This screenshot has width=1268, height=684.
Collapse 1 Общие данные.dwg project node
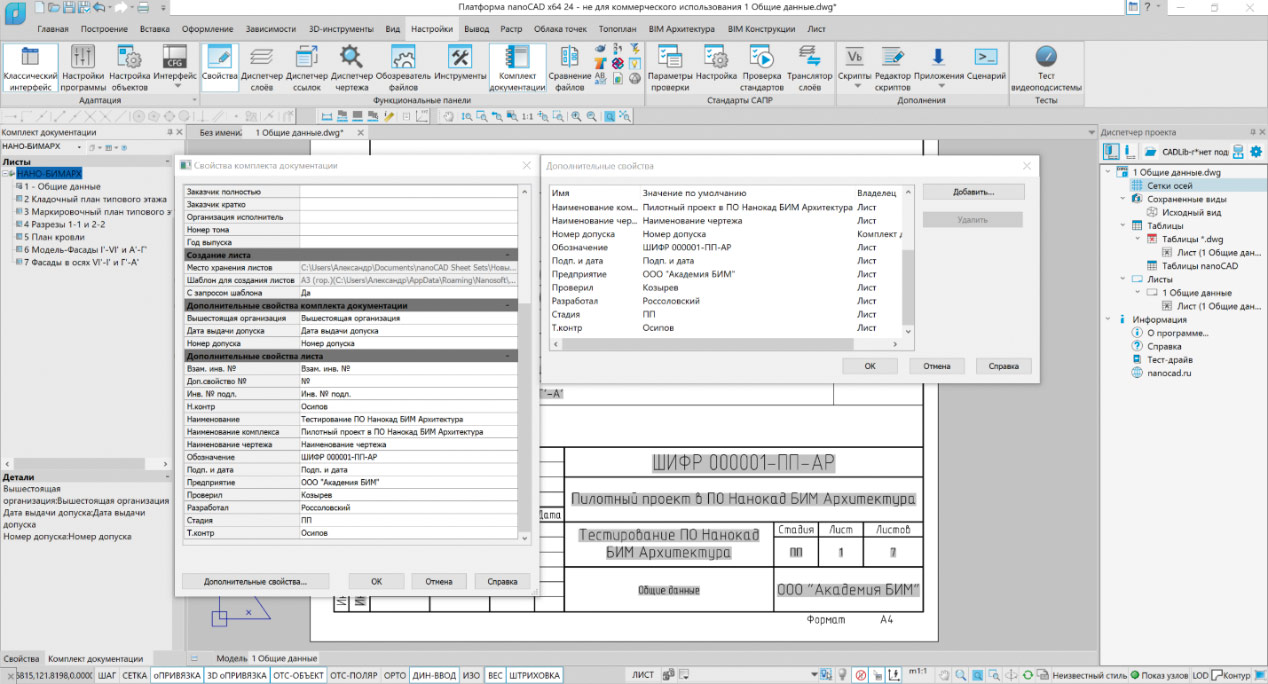1107,172
